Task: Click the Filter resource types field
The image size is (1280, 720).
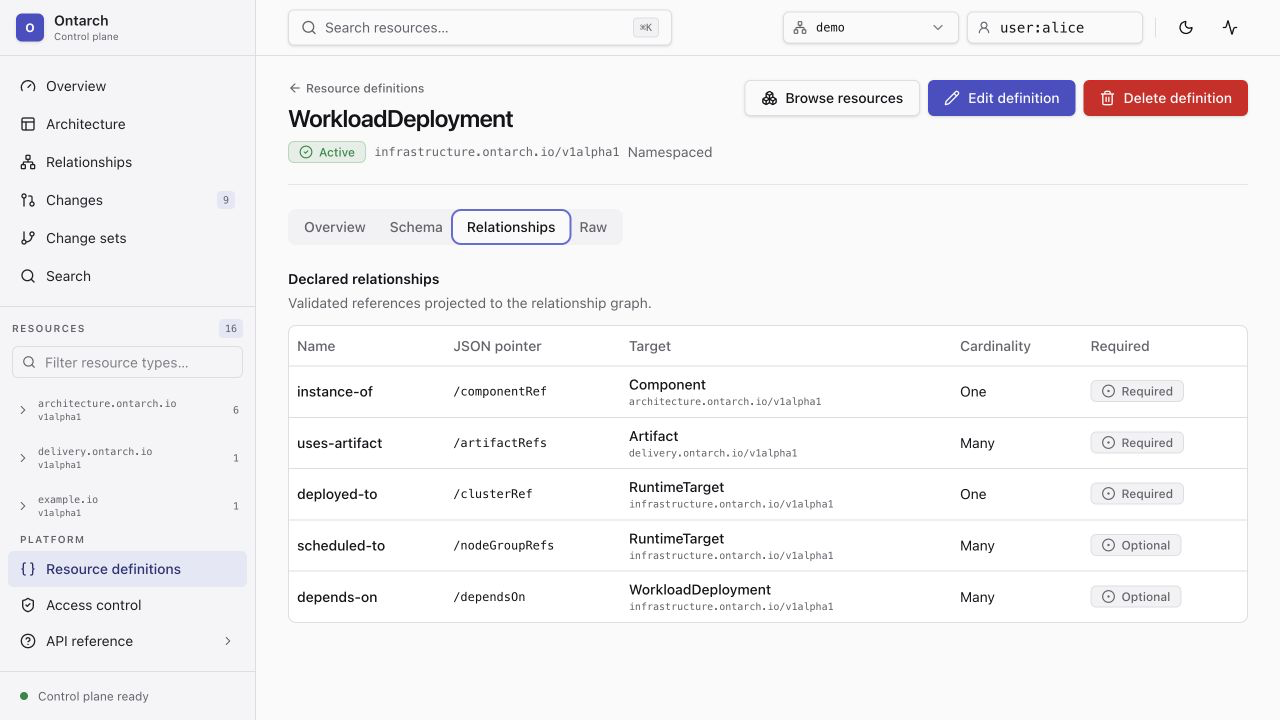Action: [x=128, y=362]
